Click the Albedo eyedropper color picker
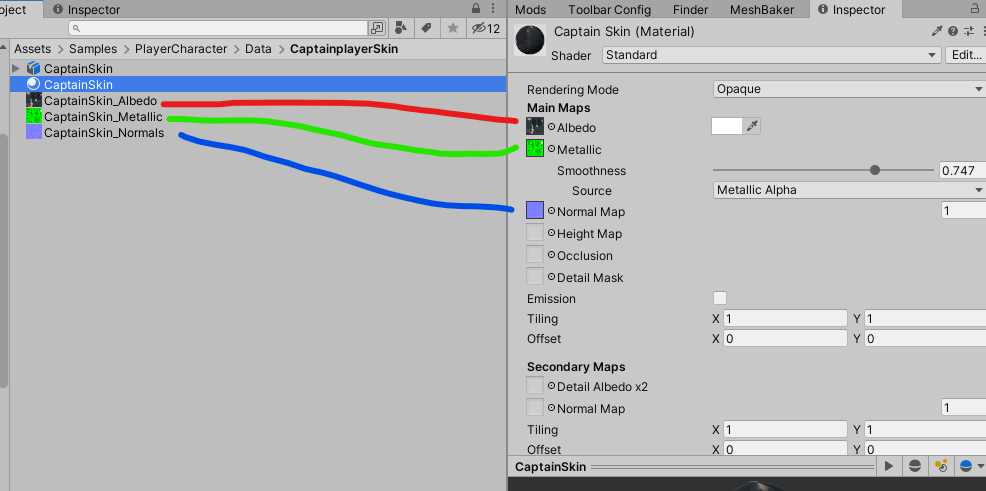986x491 pixels. point(752,126)
